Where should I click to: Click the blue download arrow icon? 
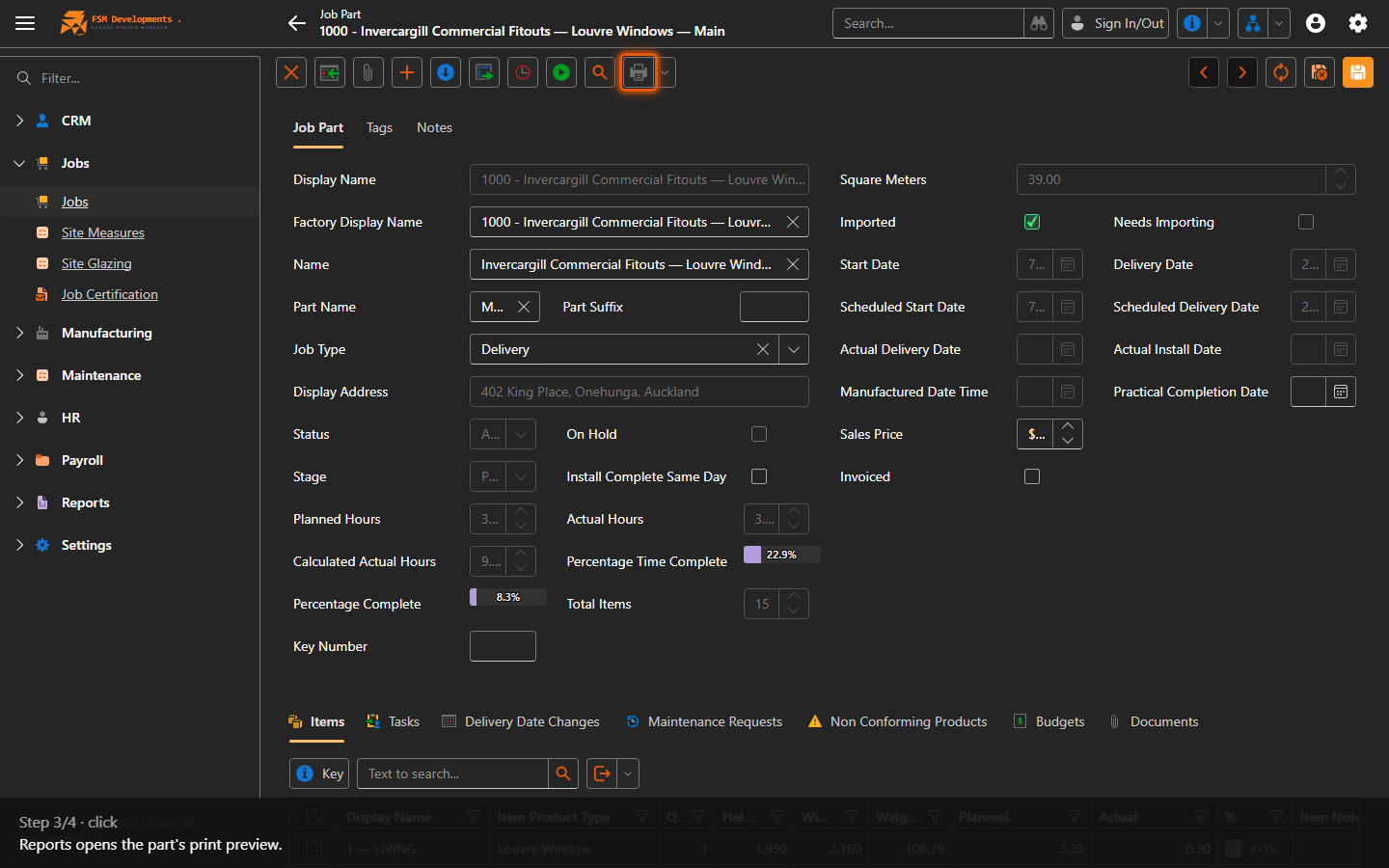[x=446, y=72]
